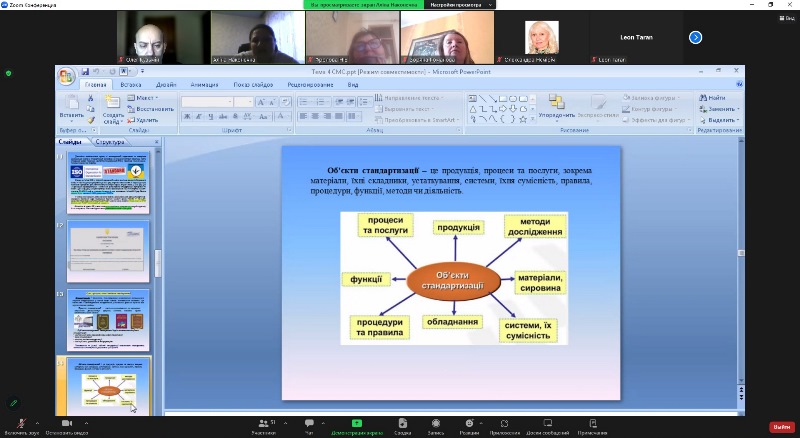Click the slide editor vertical scrollbar
This screenshot has height=438, width=800.
(x=741, y=260)
